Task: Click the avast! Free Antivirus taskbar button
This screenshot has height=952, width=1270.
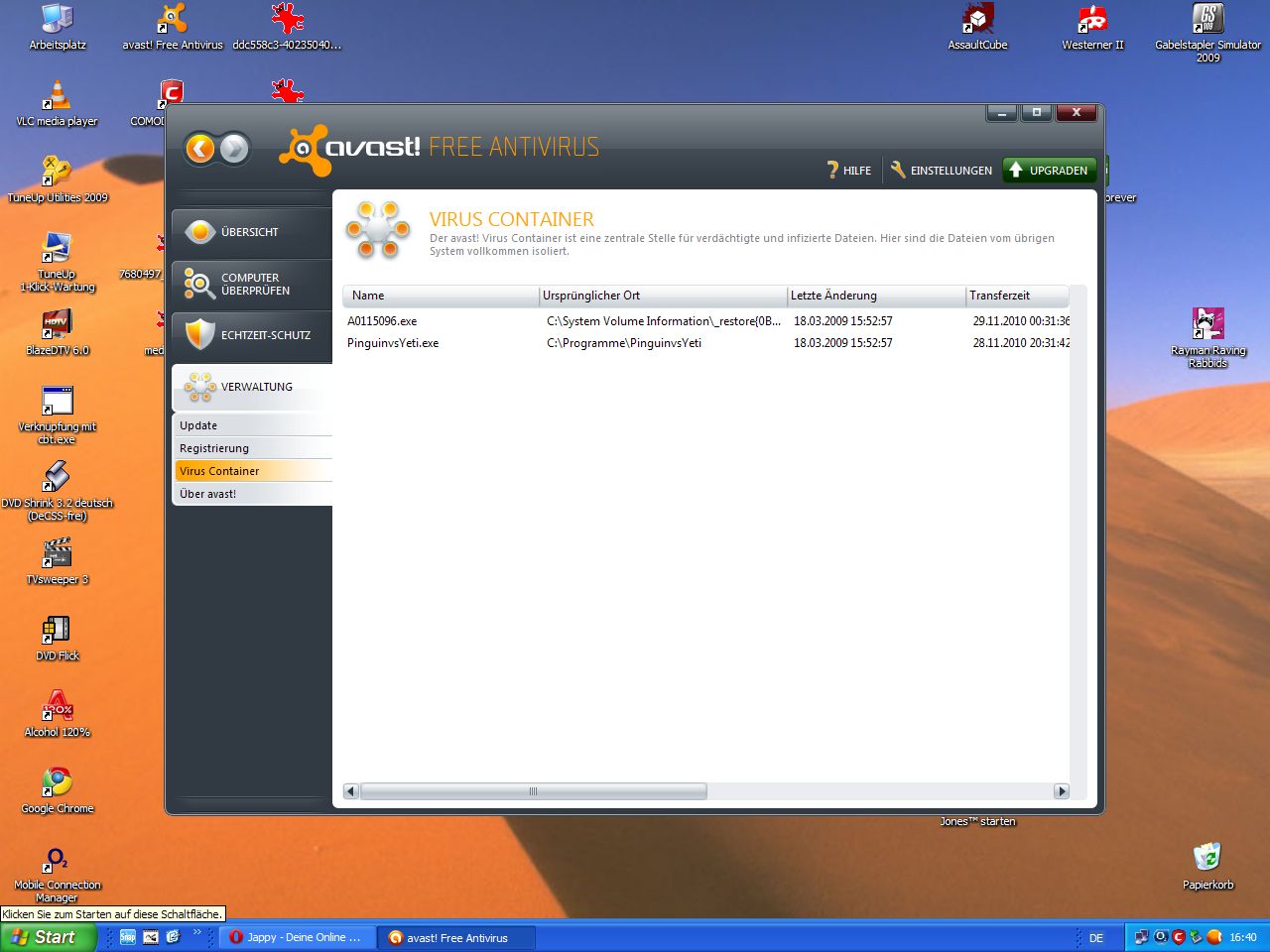Action: point(456,937)
